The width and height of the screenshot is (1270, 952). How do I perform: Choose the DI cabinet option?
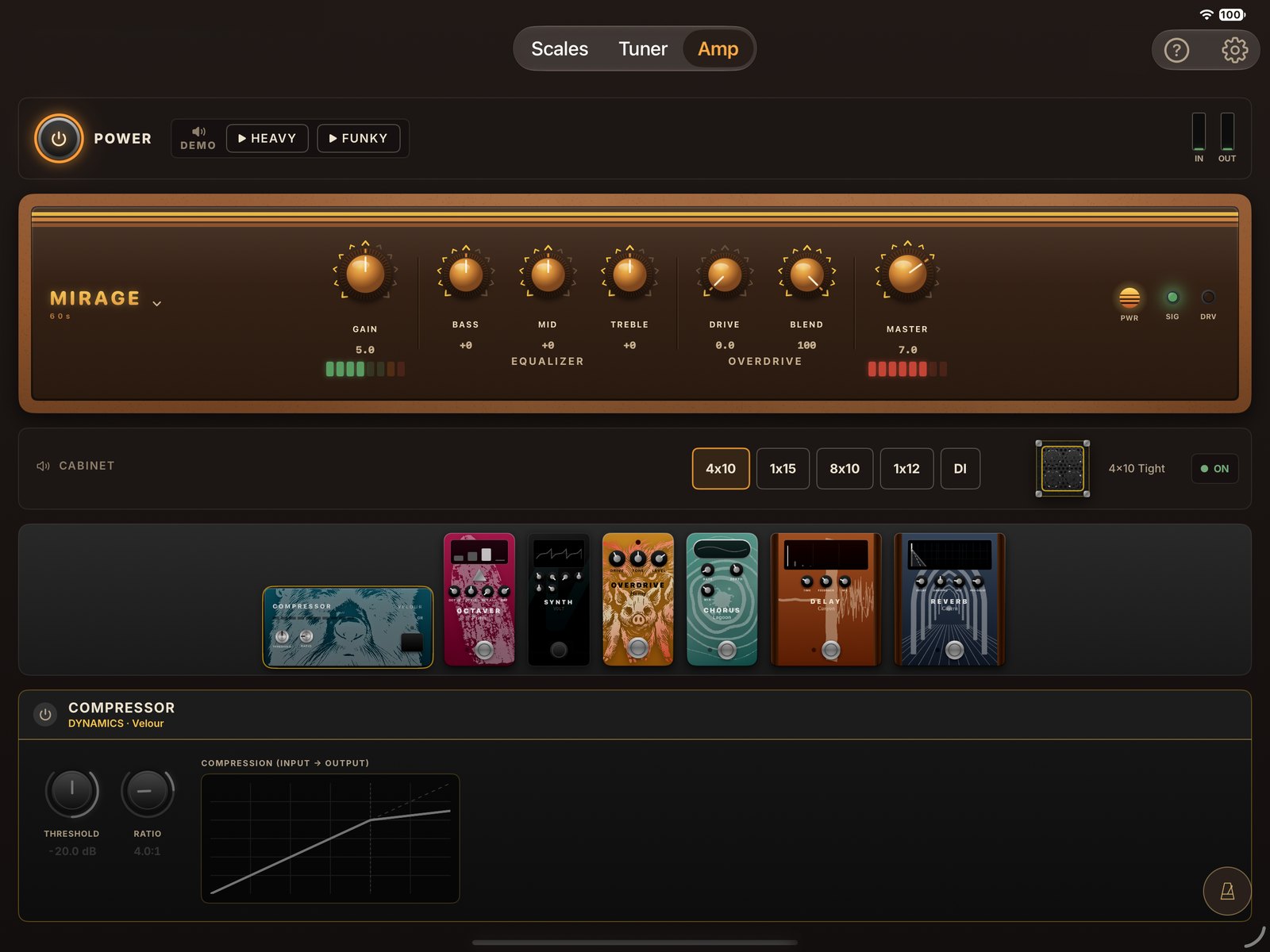tap(960, 468)
